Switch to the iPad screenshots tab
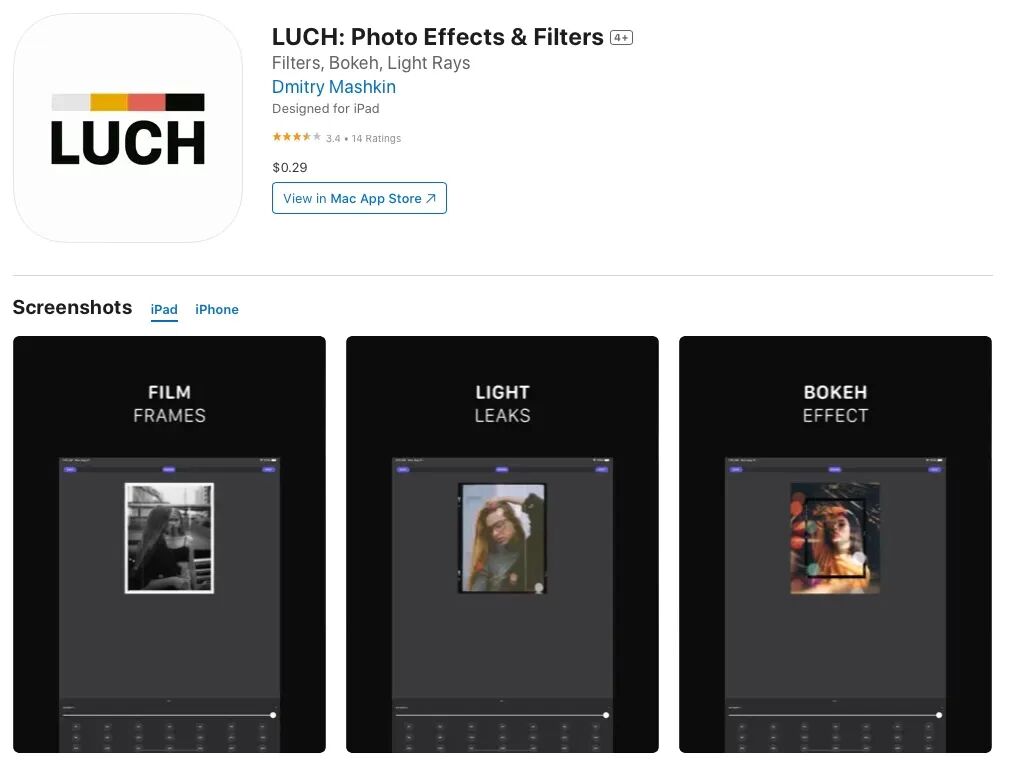The width and height of the screenshot is (1009, 772). click(x=164, y=309)
